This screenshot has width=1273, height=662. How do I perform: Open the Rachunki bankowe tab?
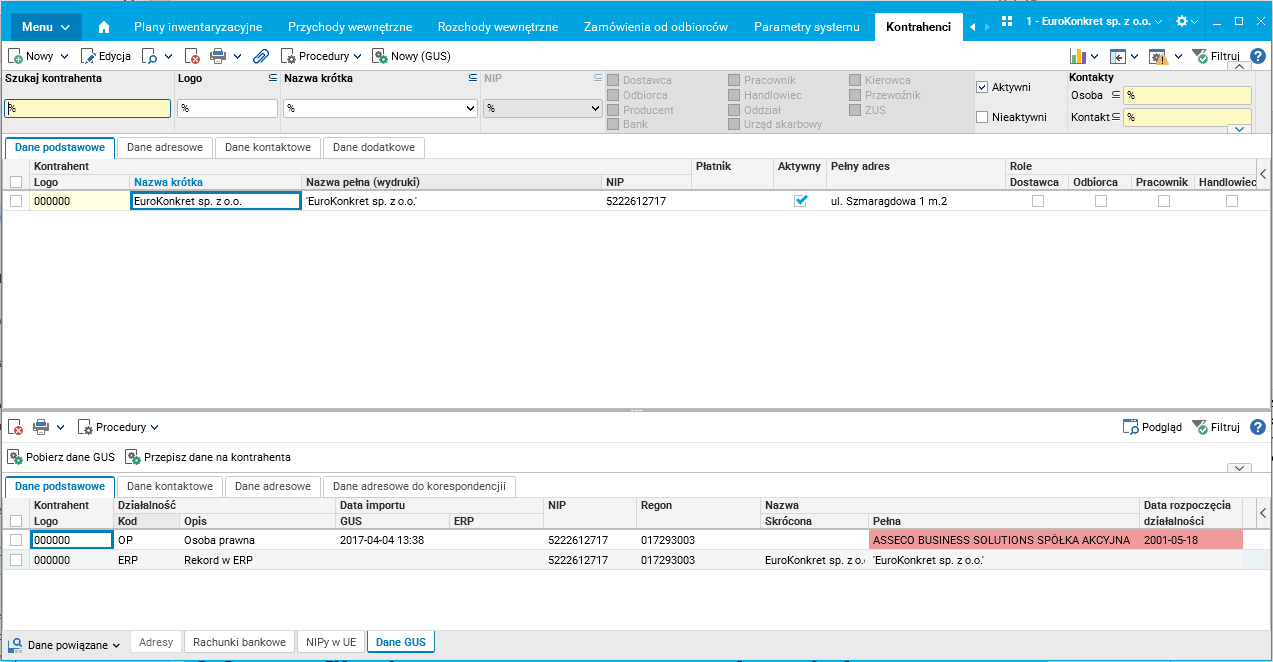(x=239, y=642)
